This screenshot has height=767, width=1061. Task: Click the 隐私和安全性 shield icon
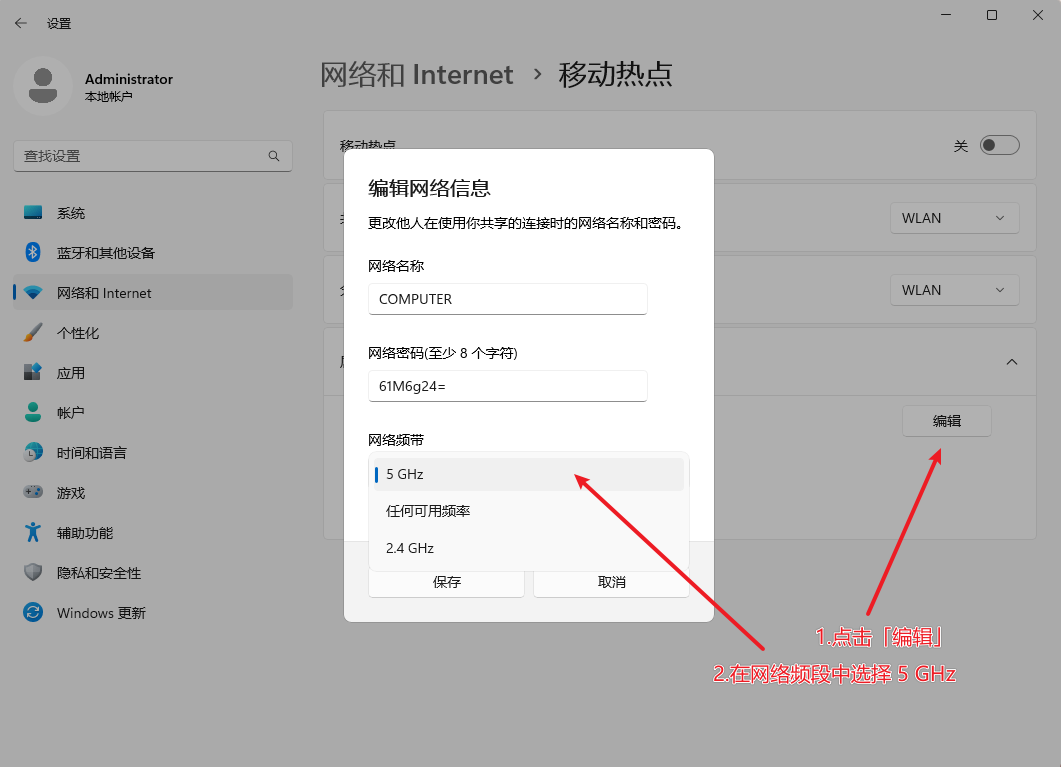32,572
